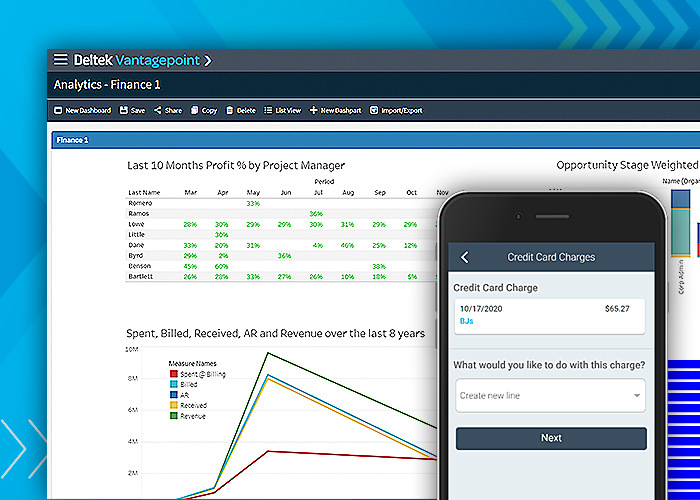Viewport: 700px width, 500px height.
Task: Click the Benson row name
Action: tap(140, 266)
